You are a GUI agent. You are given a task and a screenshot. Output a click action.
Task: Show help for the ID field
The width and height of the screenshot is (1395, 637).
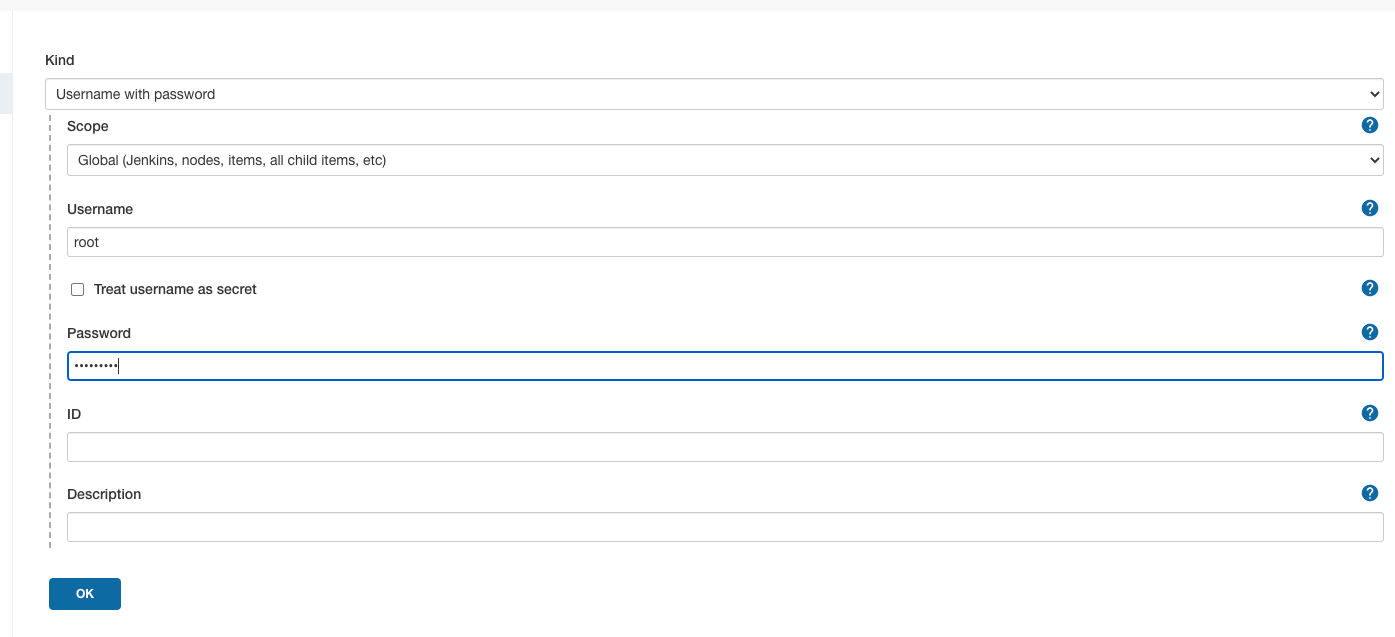pyautogui.click(x=1370, y=413)
